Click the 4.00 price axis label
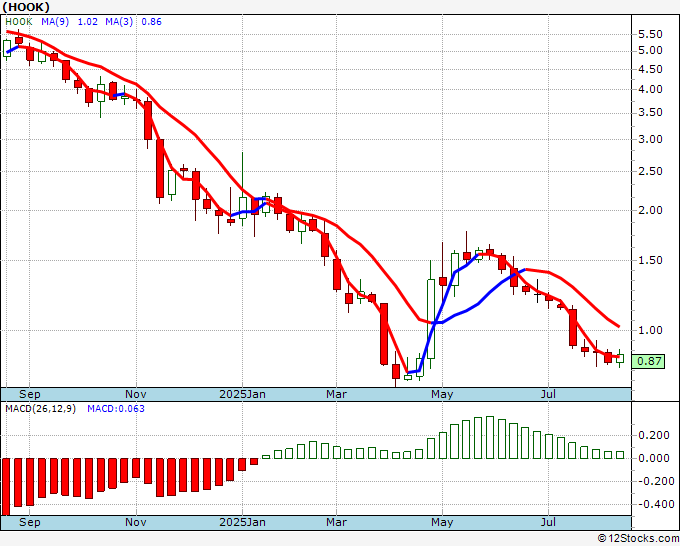The height and width of the screenshot is (546, 680). pyautogui.click(x=651, y=89)
